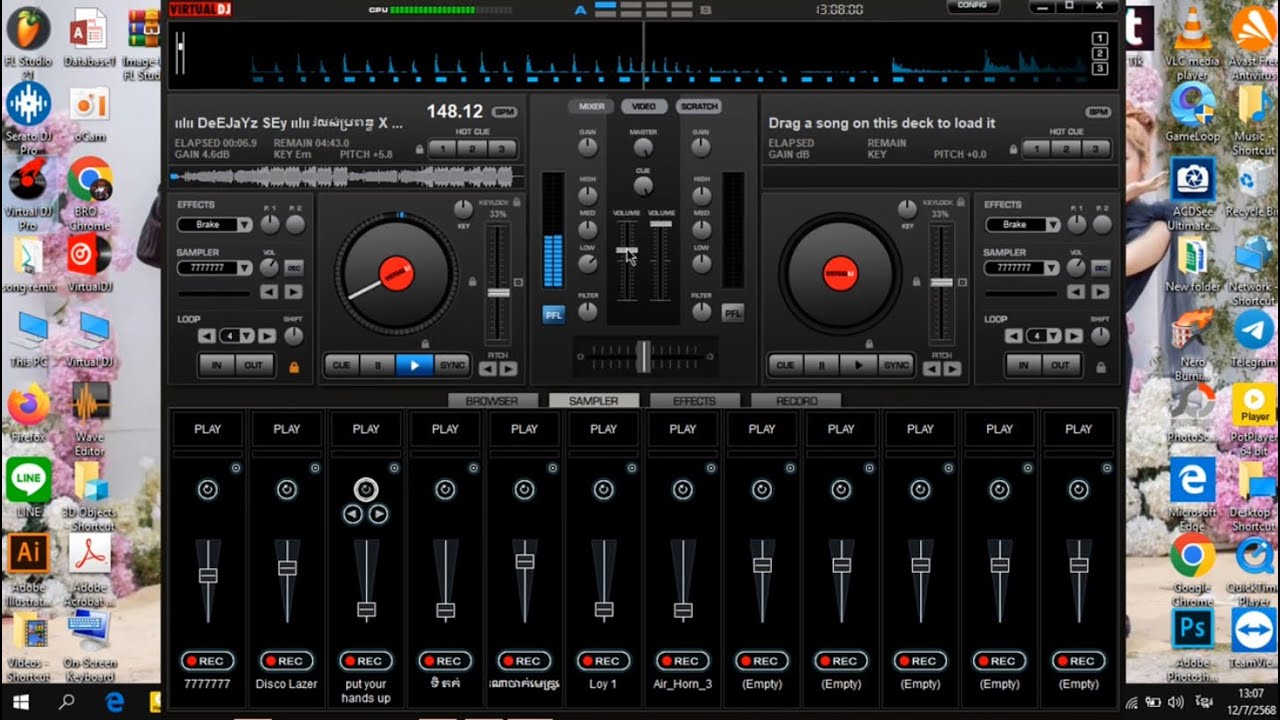This screenshot has width=1280, height=720.
Task: Start playback with left deck Play button
Action: pyautogui.click(x=414, y=365)
